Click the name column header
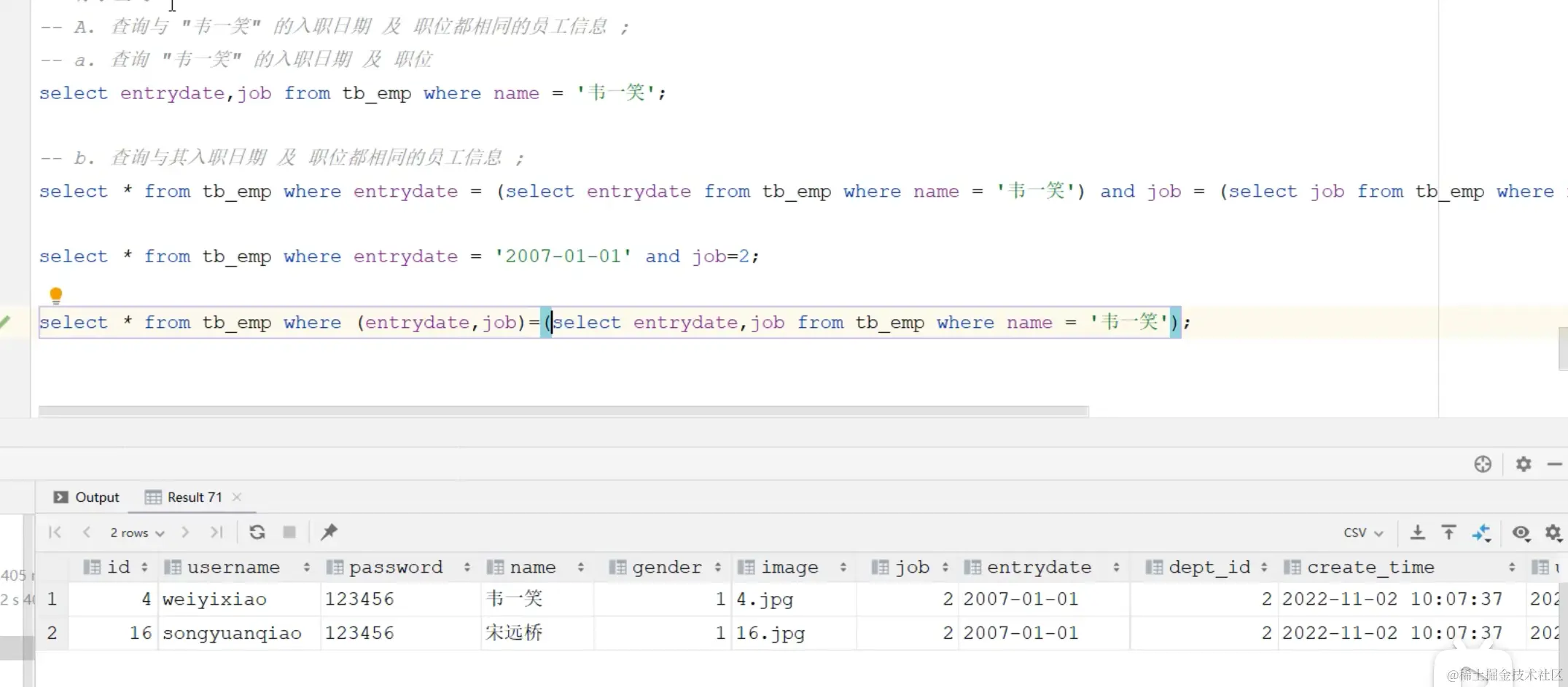Image resolution: width=1568 pixels, height=687 pixels. coord(537,567)
